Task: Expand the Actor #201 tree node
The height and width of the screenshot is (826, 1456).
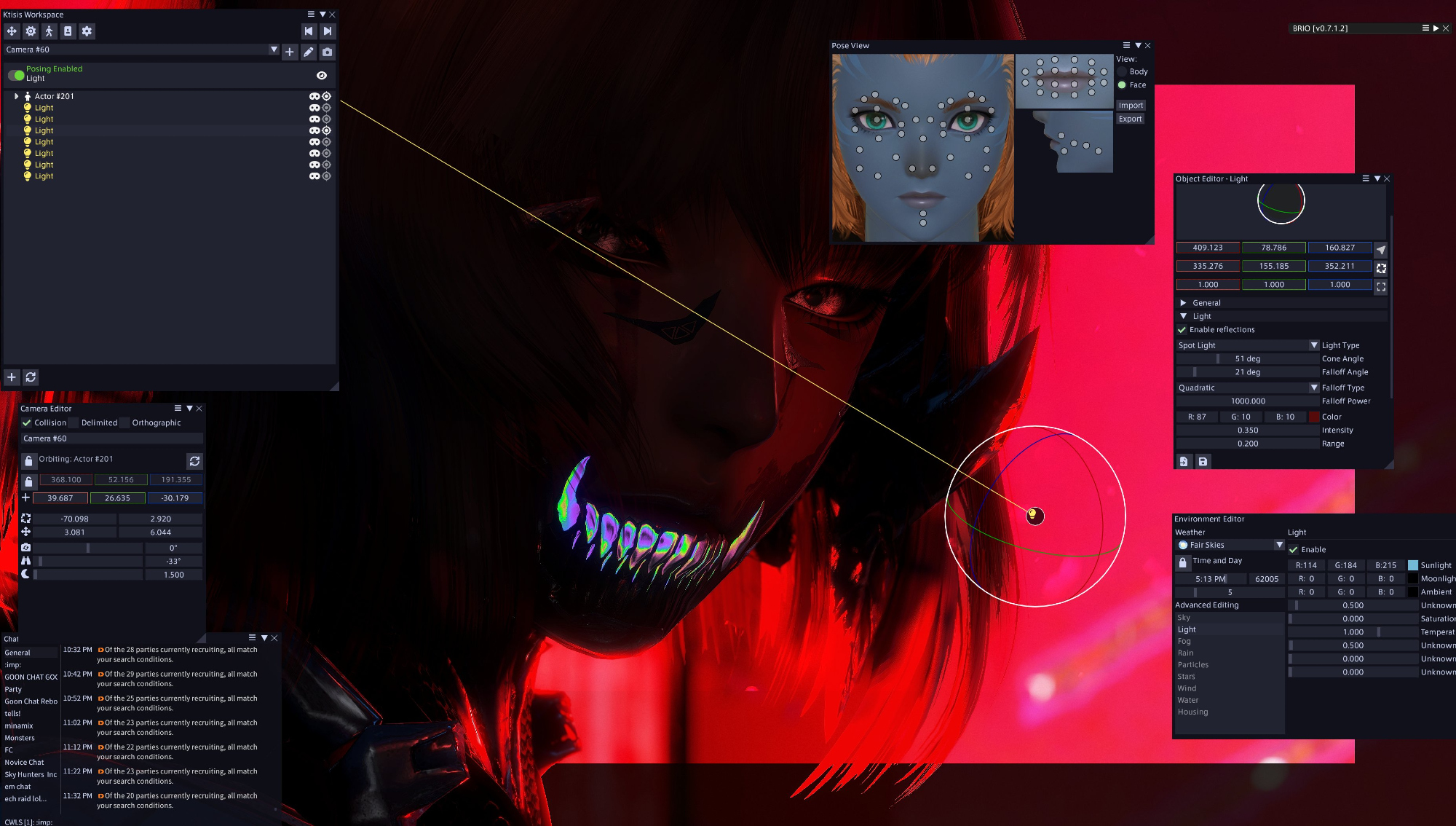Action: [x=16, y=96]
